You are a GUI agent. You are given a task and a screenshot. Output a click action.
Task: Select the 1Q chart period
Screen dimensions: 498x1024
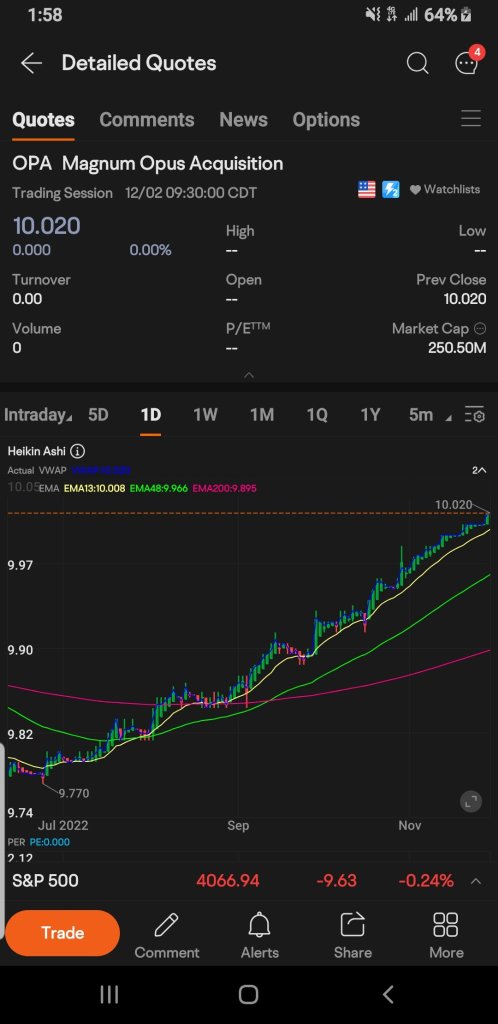coord(317,415)
